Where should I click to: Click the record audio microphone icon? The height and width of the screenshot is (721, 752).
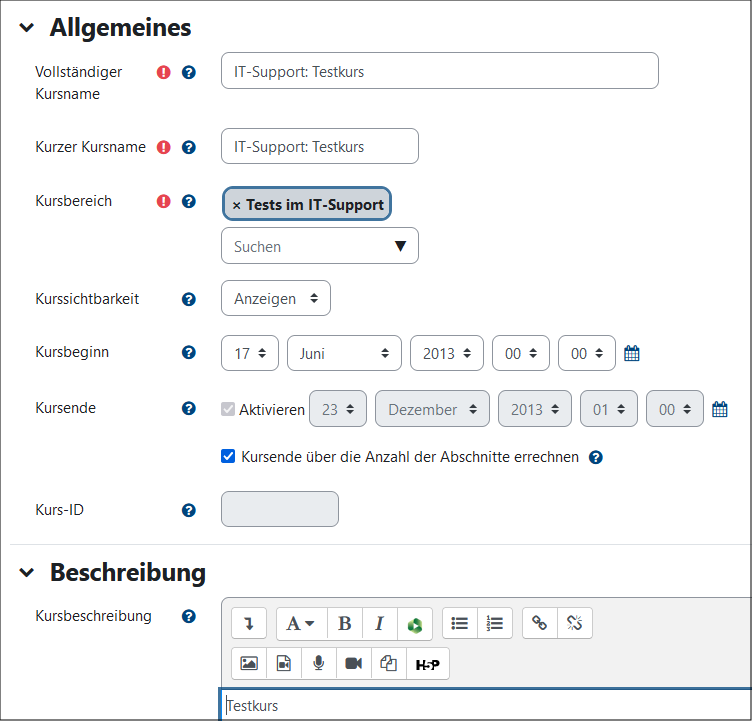[x=318, y=663]
